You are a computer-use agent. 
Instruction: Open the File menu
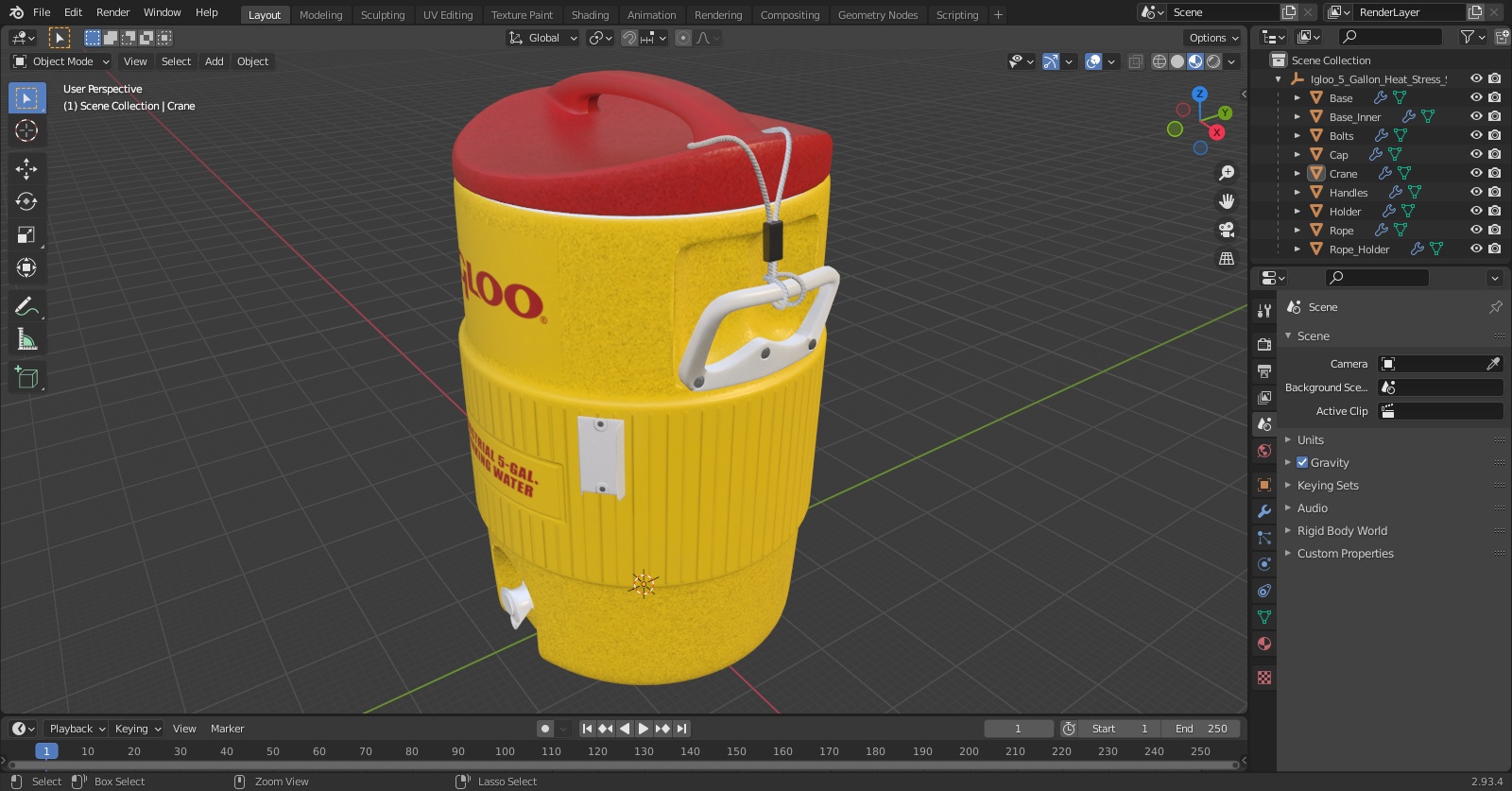[x=42, y=12]
